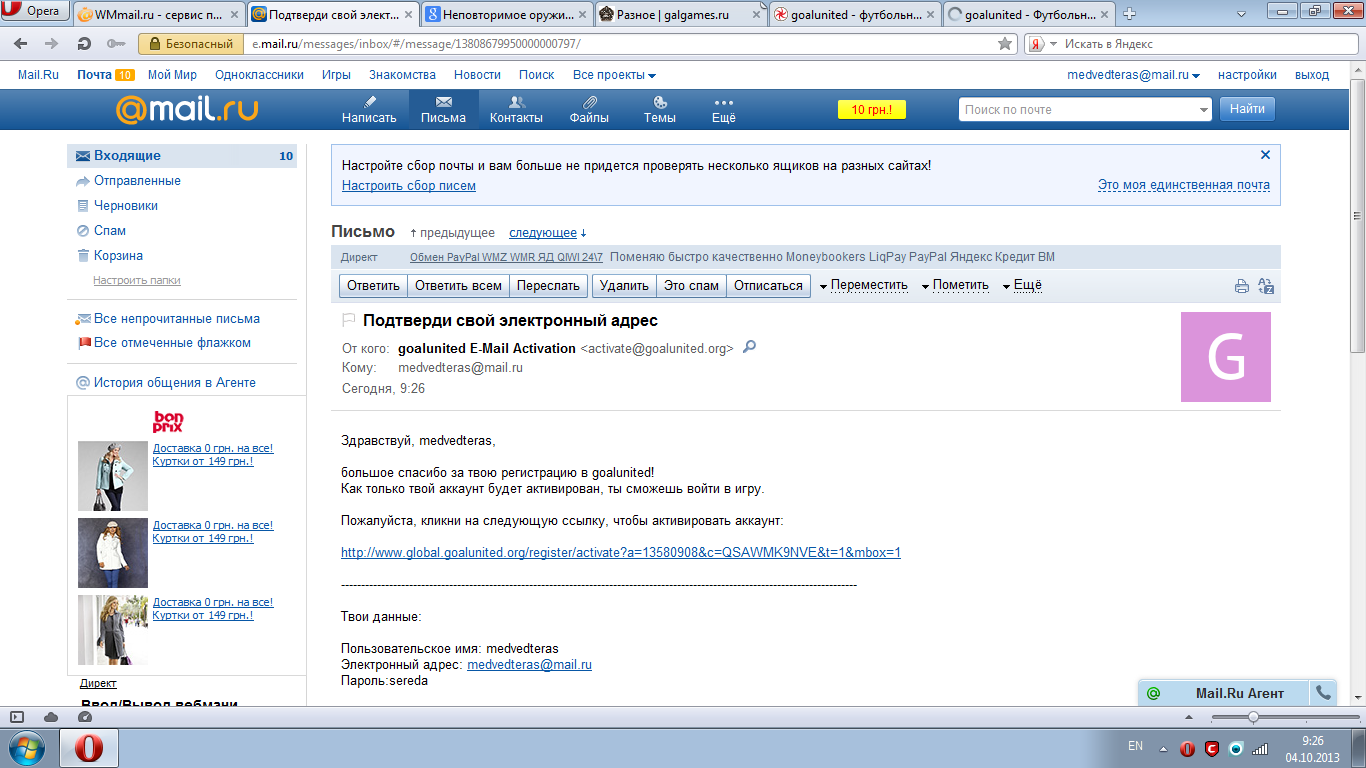Click translate message icon
This screenshot has height=768, width=1366.
point(1266,286)
